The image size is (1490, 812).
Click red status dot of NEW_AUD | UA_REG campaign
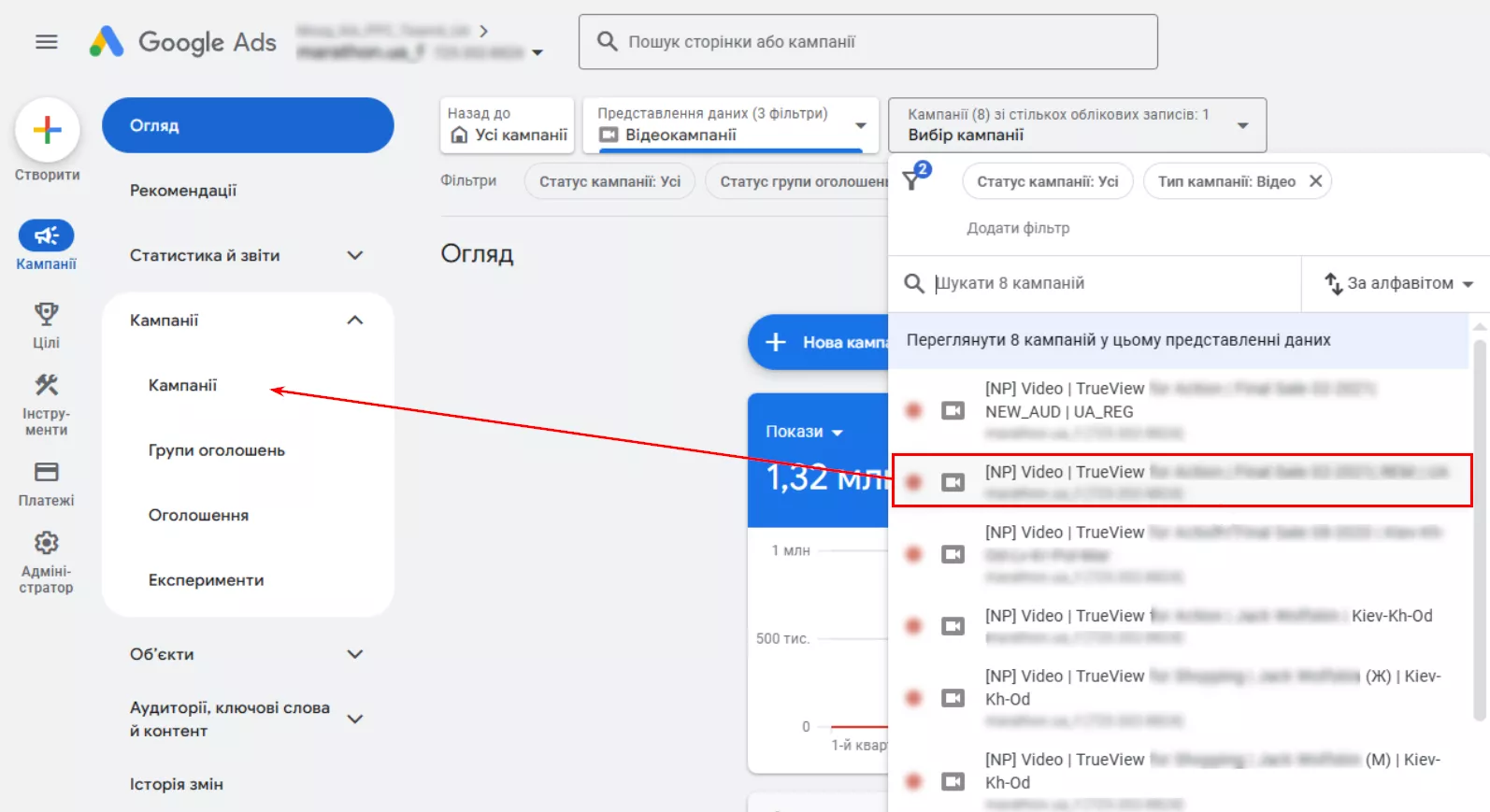tap(914, 410)
